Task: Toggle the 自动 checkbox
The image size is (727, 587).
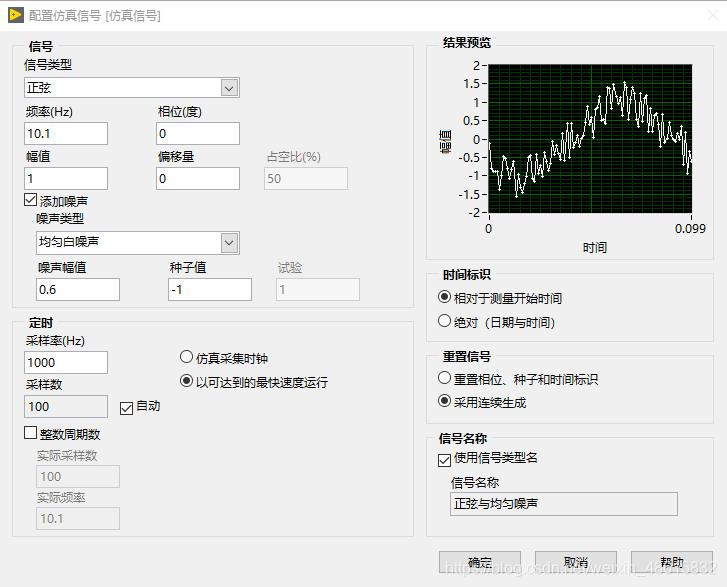Action: [126, 408]
